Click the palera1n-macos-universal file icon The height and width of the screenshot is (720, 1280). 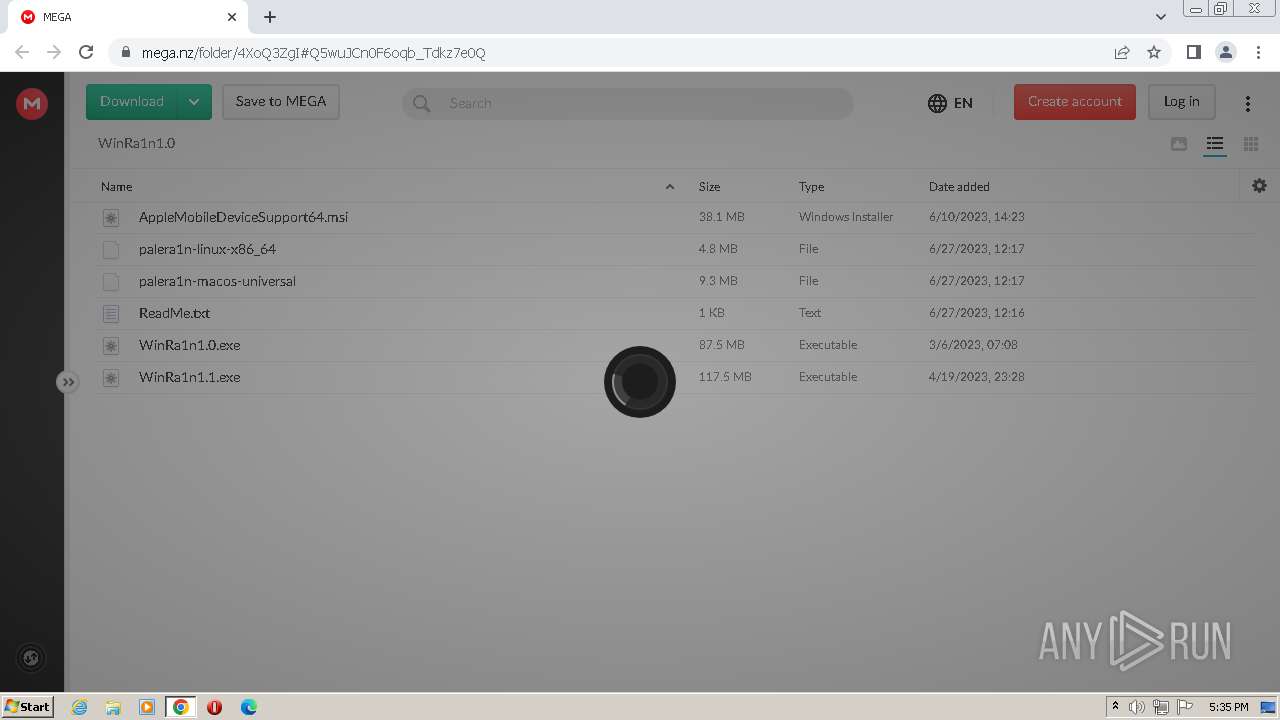pyautogui.click(x=111, y=281)
